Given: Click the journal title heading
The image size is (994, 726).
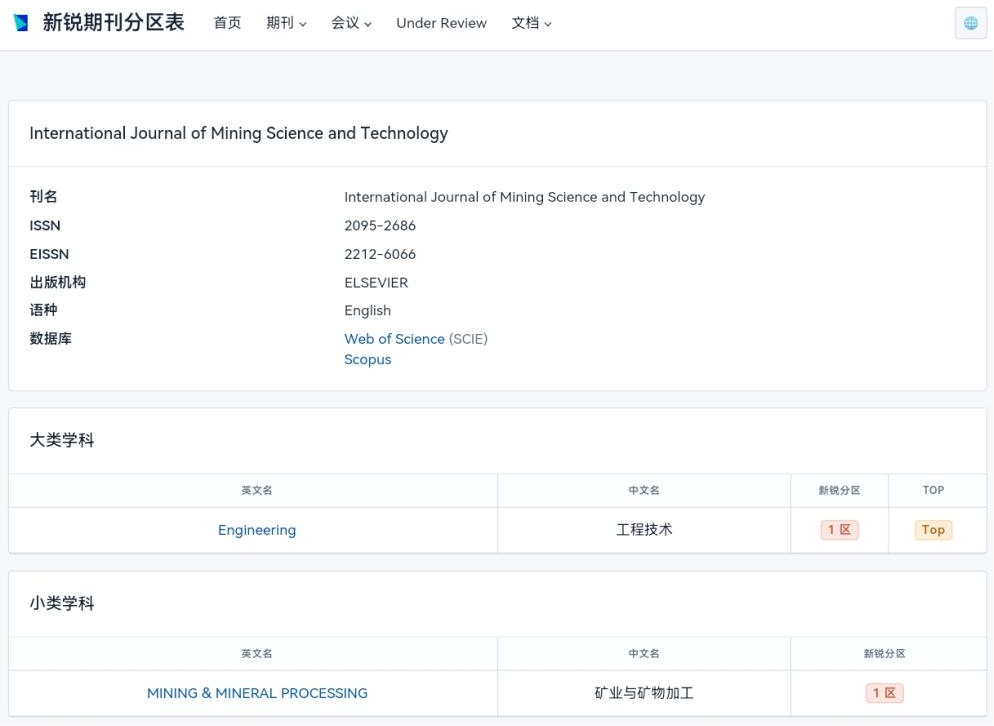Looking at the screenshot, I should coord(238,133).
